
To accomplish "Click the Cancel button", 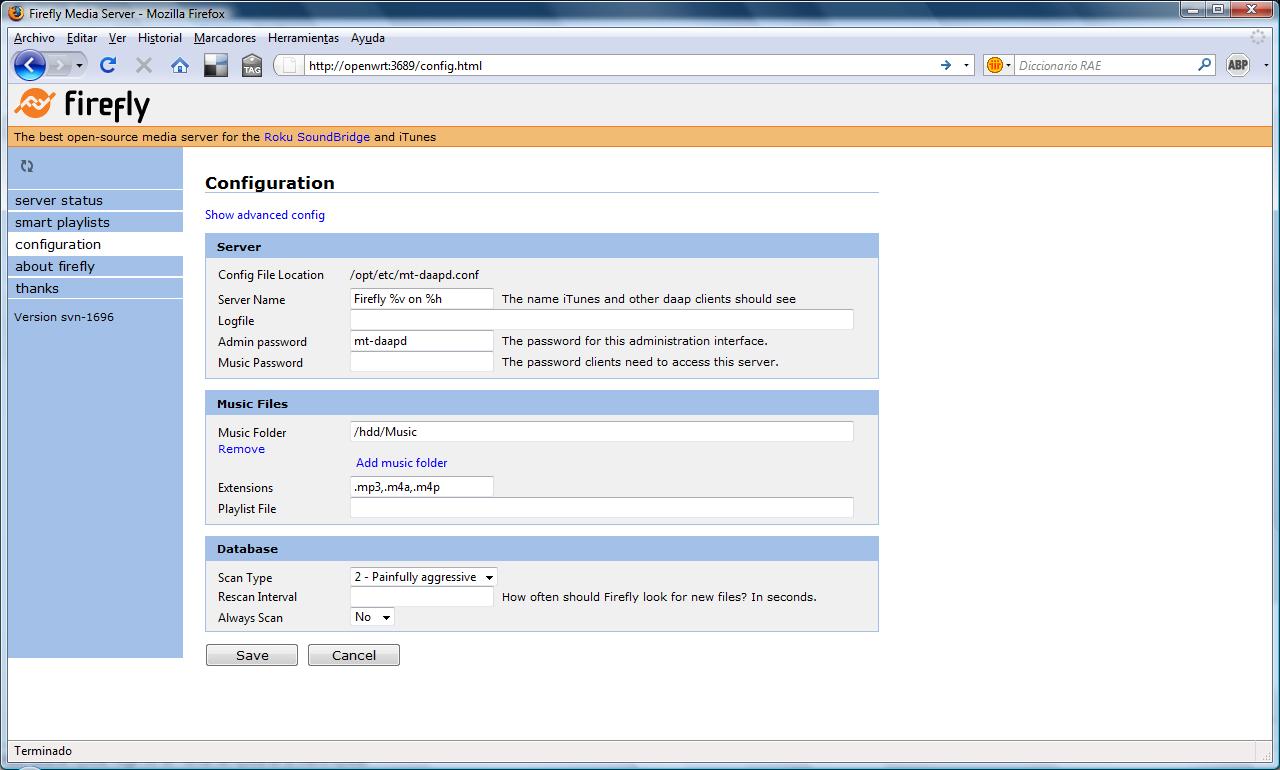I will click(354, 655).
